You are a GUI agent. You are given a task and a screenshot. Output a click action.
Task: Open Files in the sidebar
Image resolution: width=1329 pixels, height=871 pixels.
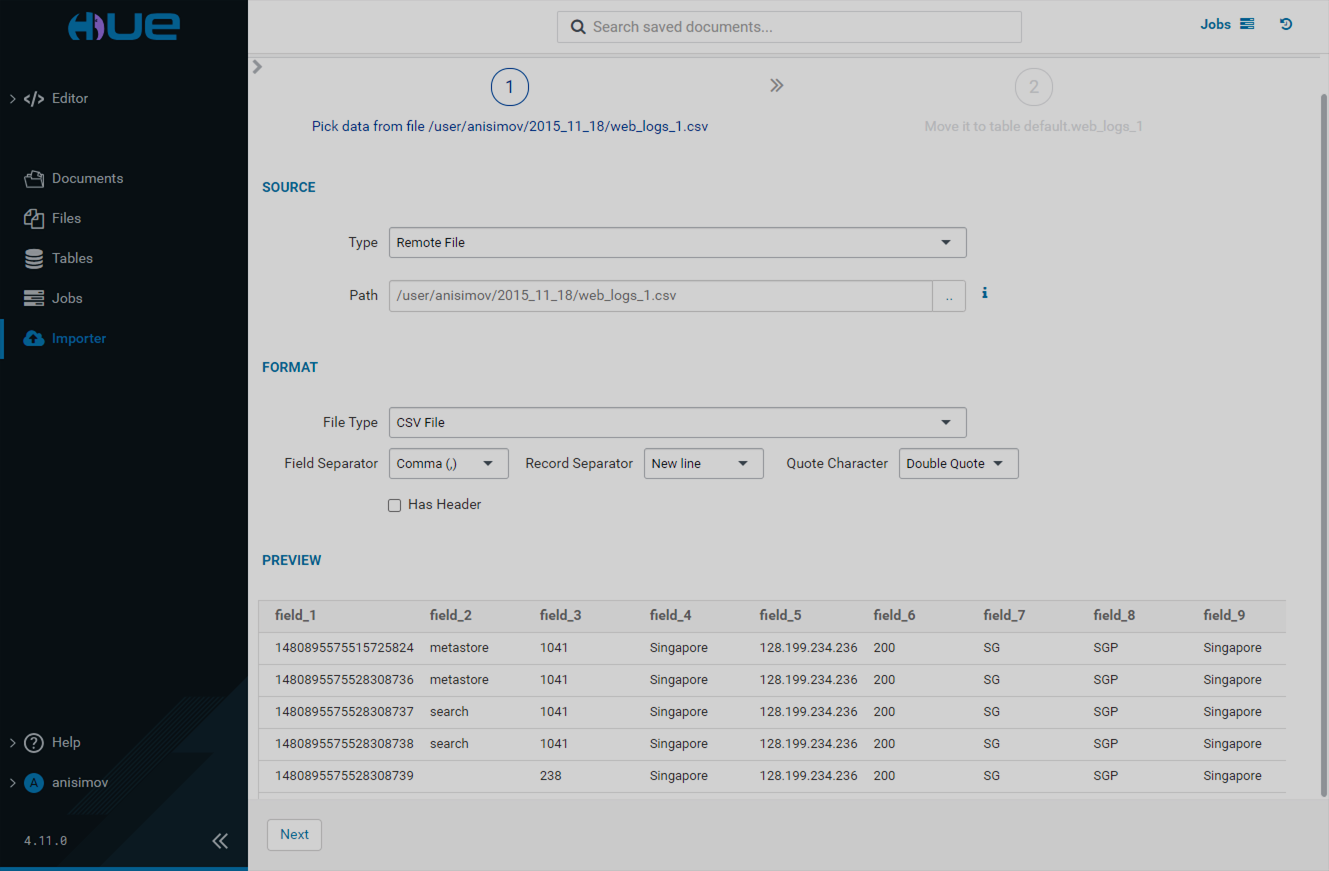coord(66,218)
